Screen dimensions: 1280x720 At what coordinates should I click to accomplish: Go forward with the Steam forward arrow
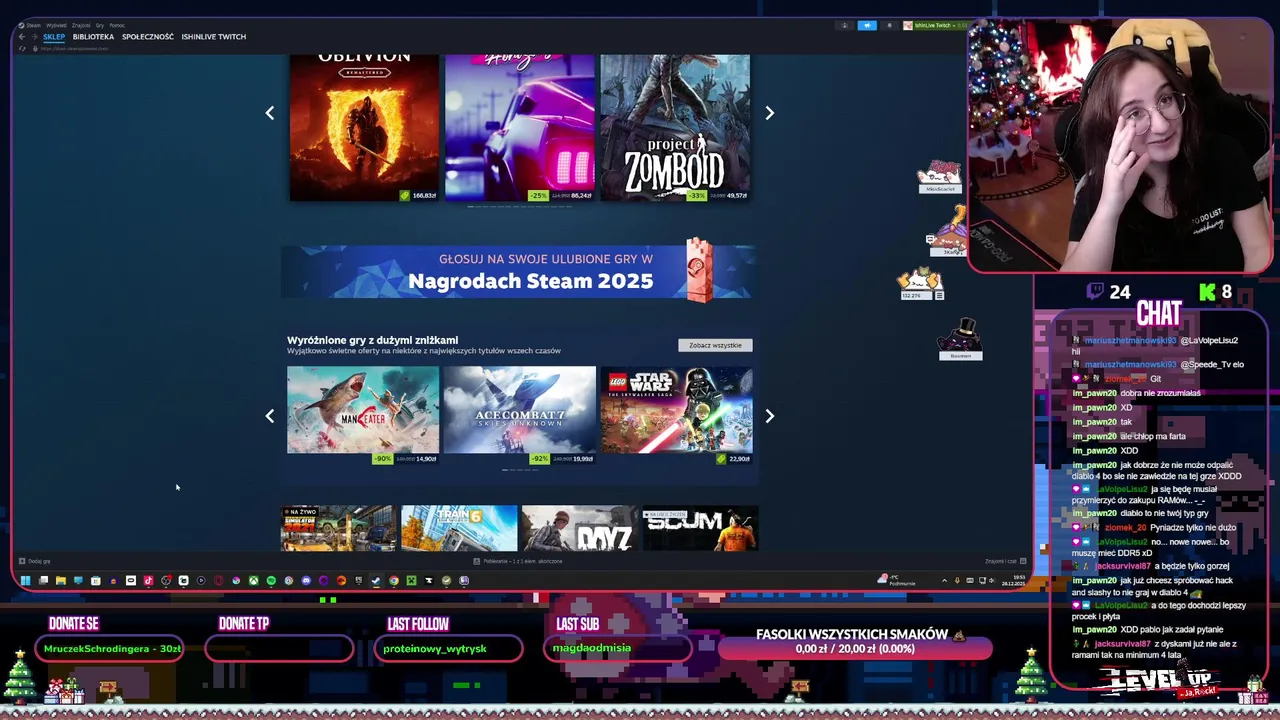34,37
